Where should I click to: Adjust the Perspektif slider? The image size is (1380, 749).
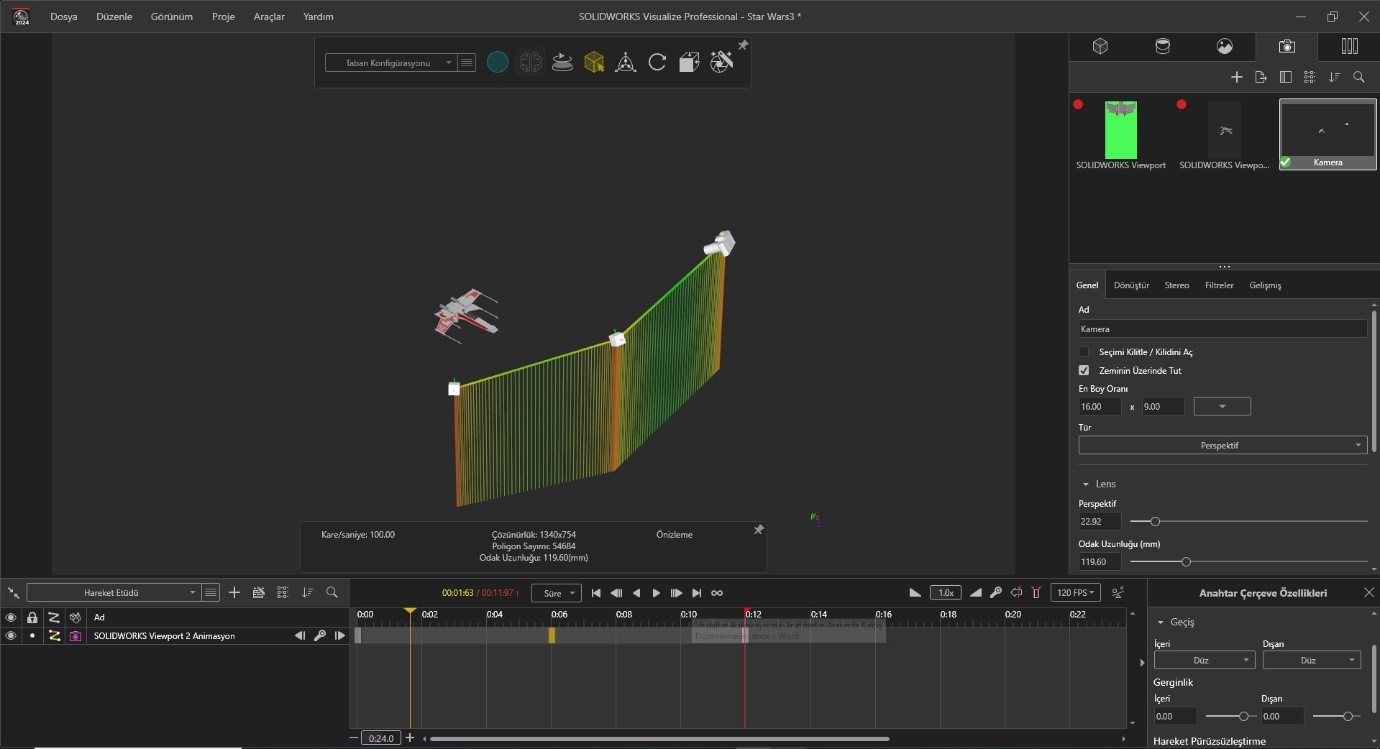tap(1155, 522)
